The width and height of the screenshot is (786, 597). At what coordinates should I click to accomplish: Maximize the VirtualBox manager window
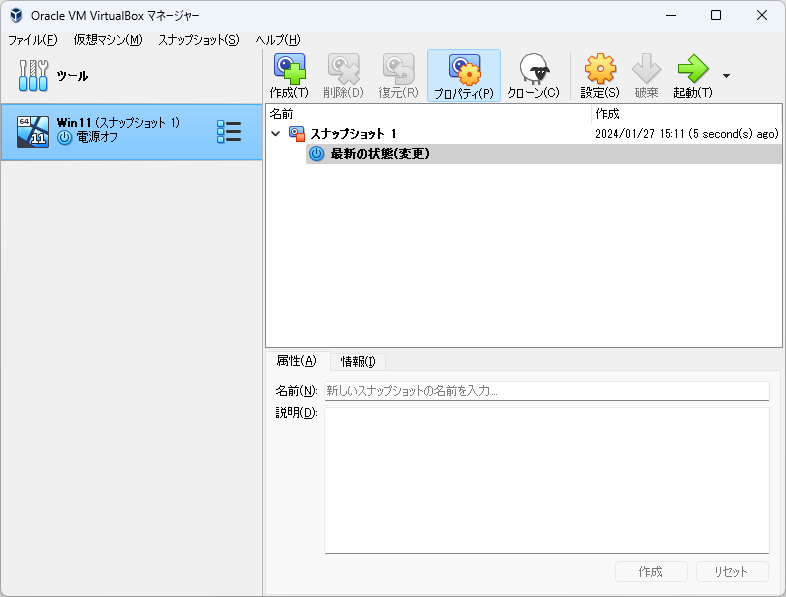pyautogui.click(x=716, y=16)
